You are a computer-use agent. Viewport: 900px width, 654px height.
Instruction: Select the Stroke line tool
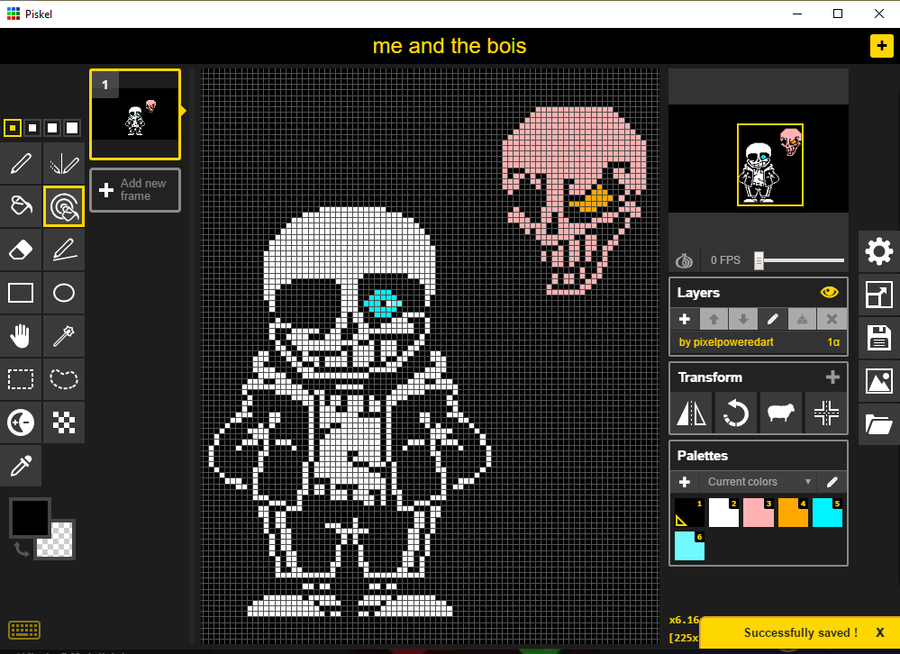coord(64,250)
